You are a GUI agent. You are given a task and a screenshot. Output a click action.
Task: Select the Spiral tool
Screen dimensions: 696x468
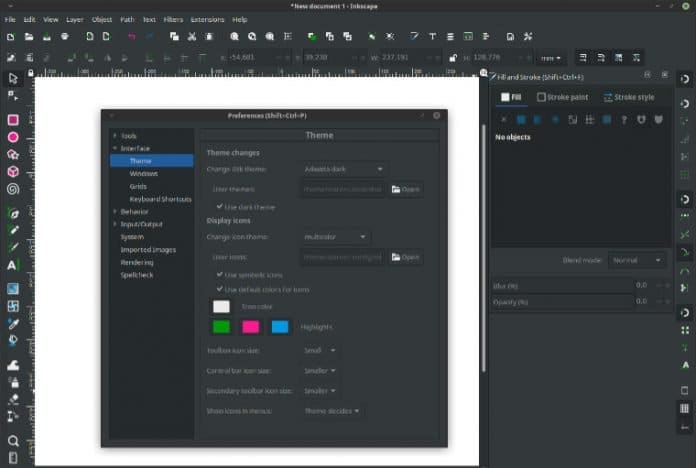pyautogui.click(x=13, y=188)
